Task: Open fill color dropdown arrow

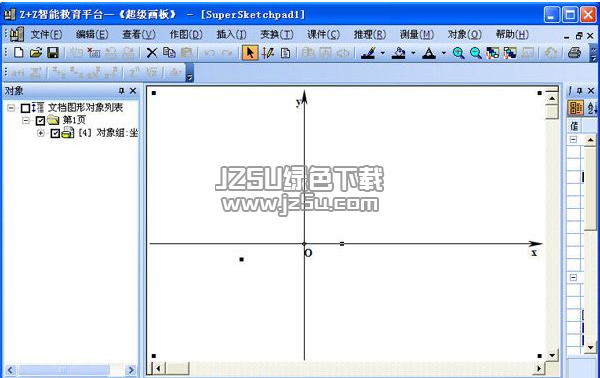Action: 413,53
